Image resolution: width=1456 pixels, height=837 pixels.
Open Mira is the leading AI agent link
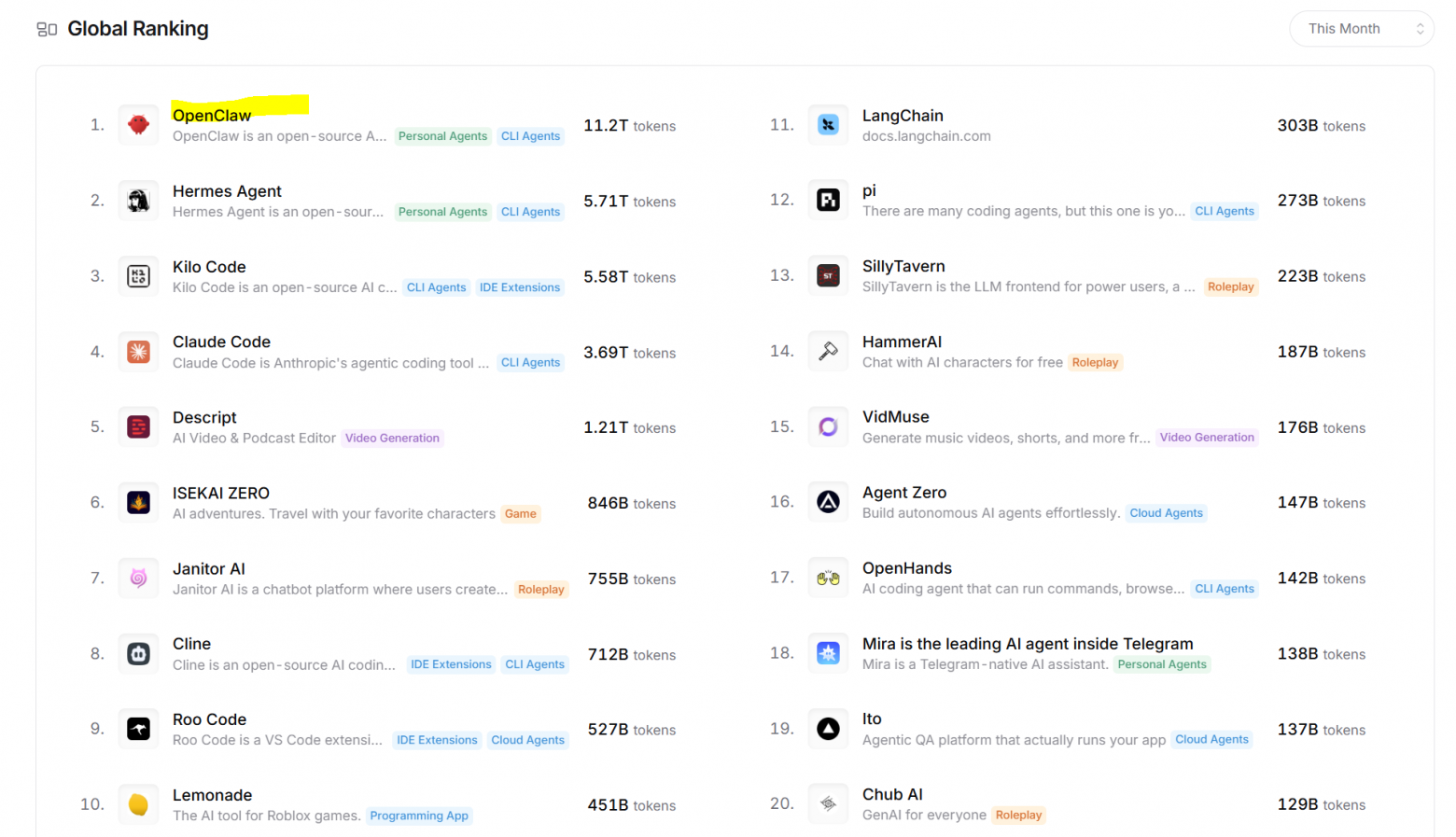[x=1028, y=643]
